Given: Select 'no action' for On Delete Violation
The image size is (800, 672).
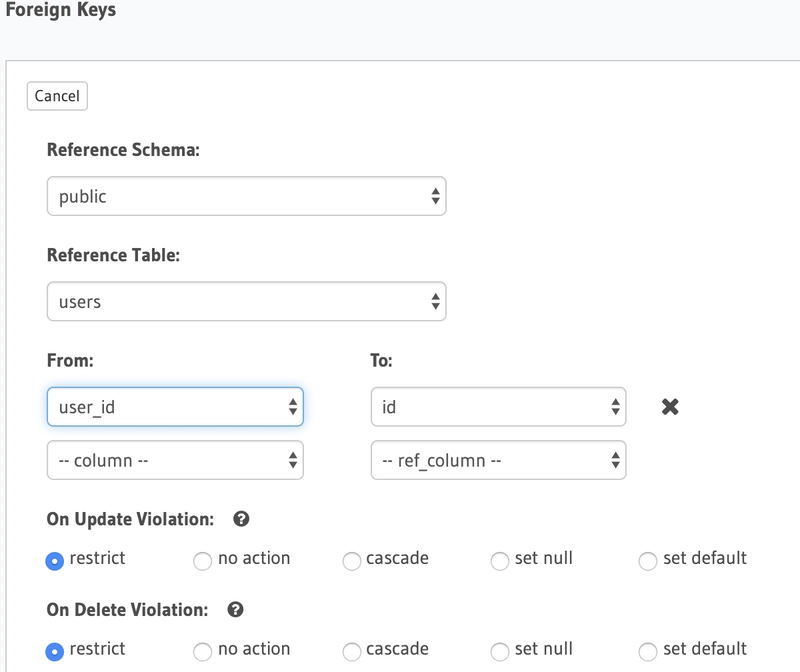Looking at the screenshot, I should [x=203, y=651].
